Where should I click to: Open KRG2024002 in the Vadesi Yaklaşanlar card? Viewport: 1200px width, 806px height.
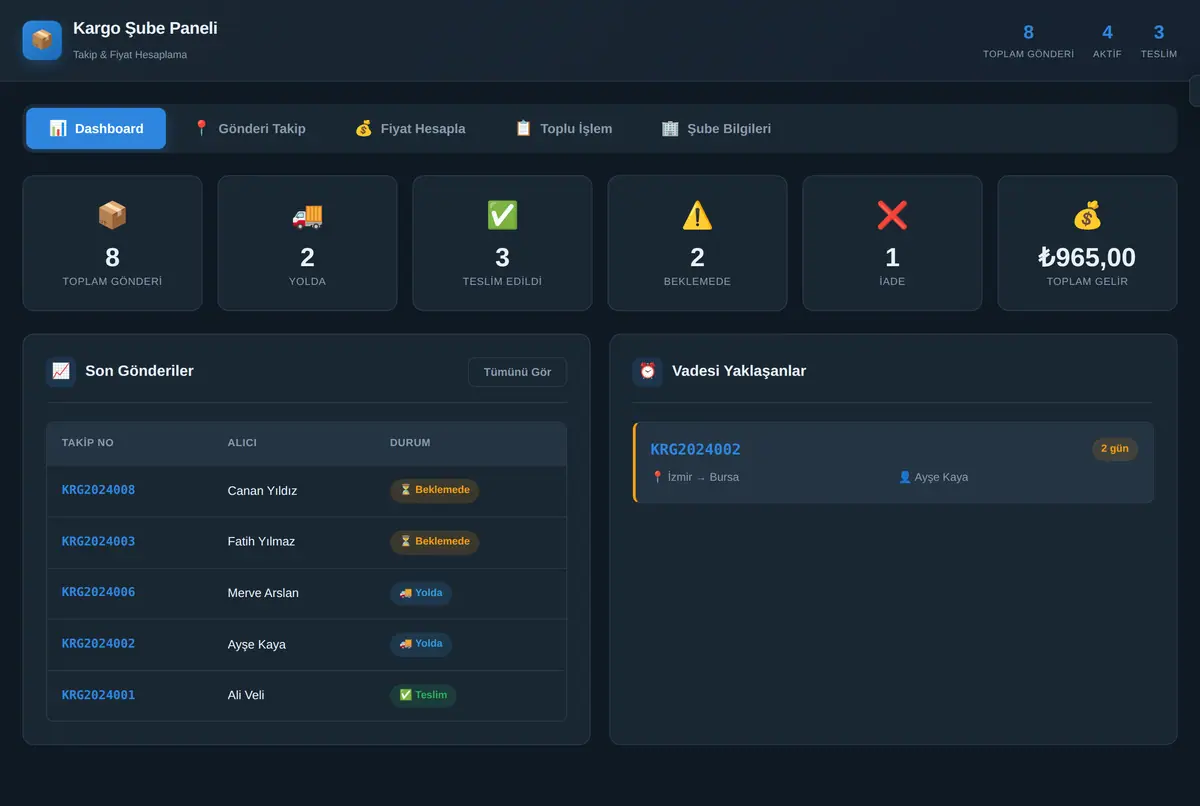pos(696,449)
